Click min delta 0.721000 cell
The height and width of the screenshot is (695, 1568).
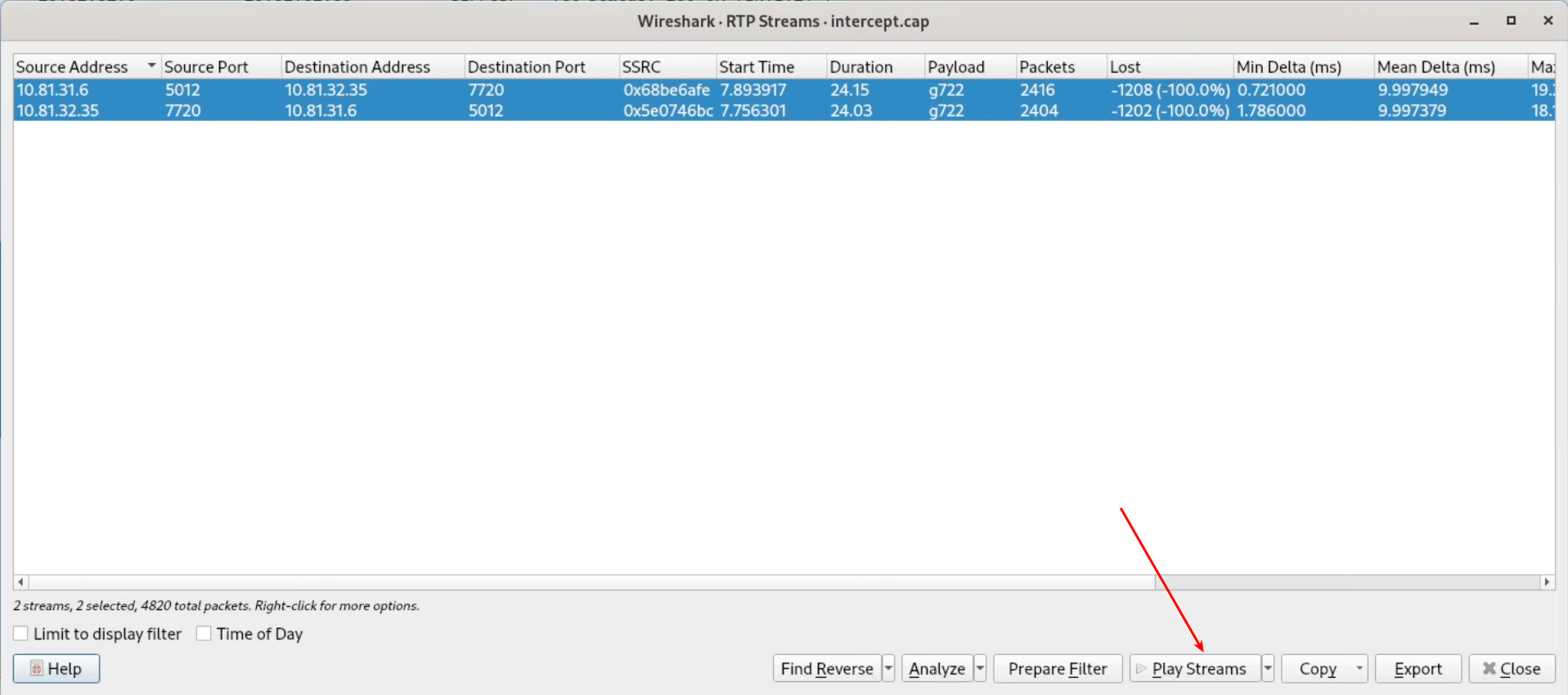click(x=1272, y=90)
